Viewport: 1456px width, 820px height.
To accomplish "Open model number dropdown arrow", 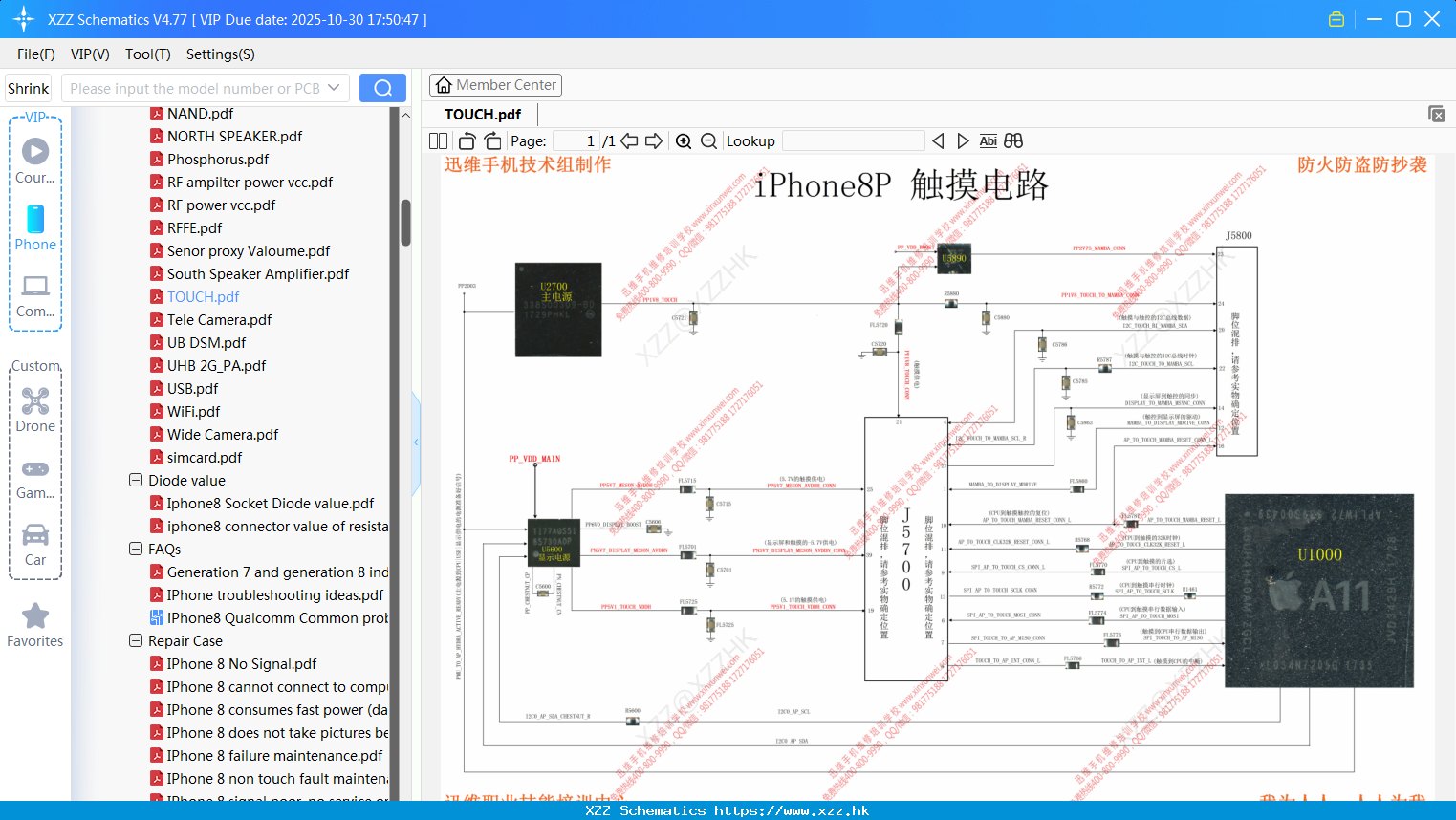I will coord(334,88).
